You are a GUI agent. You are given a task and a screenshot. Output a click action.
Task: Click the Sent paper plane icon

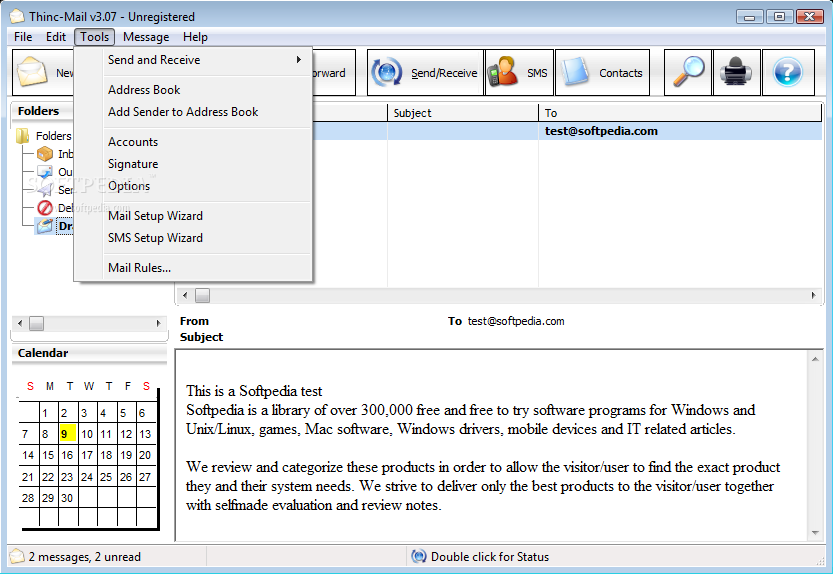point(45,190)
